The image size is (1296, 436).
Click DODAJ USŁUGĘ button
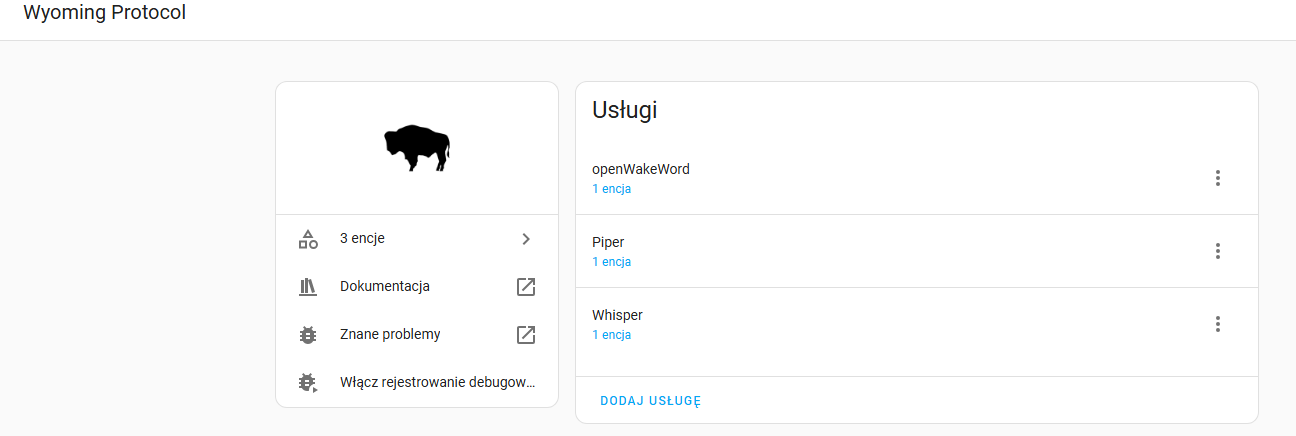click(651, 401)
